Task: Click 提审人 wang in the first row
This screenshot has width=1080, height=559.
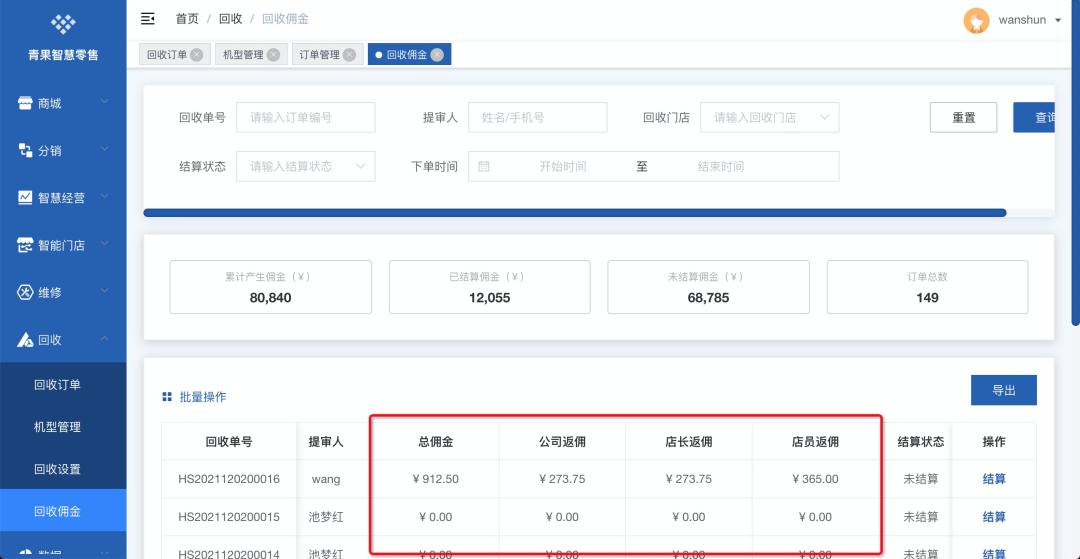Action: (x=326, y=479)
